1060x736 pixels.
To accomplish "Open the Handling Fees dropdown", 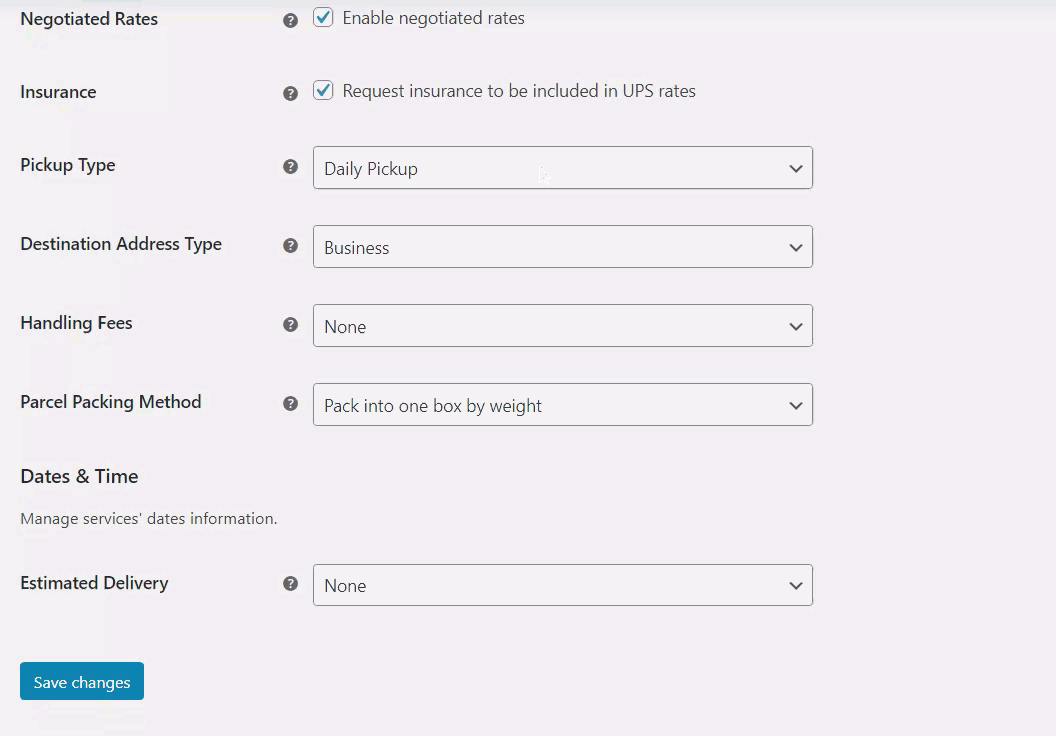I will pos(562,326).
